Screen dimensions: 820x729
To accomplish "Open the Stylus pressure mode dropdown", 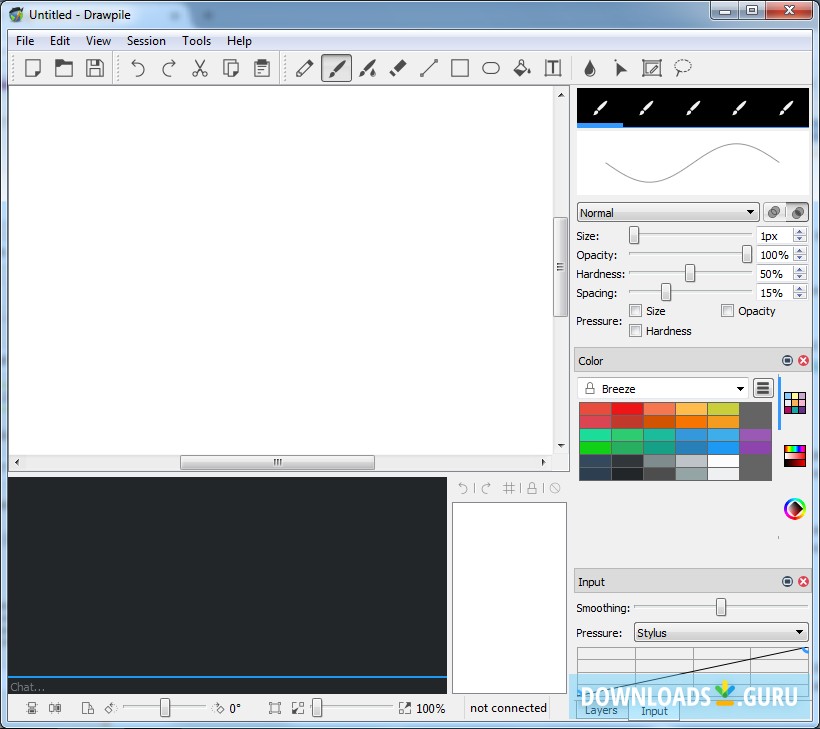I will pyautogui.click(x=720, y=632).
